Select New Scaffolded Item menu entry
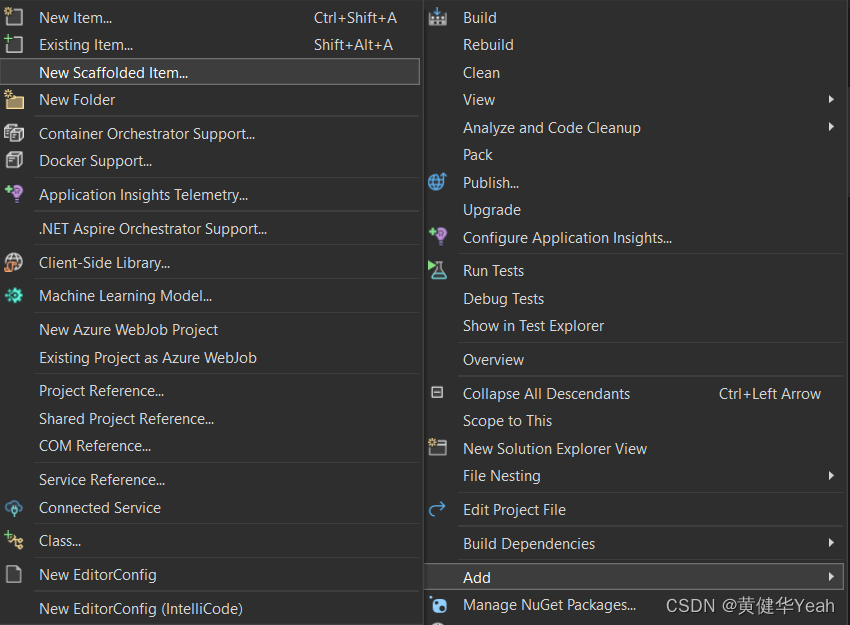The image size is (850, 625). coord(210,72)
